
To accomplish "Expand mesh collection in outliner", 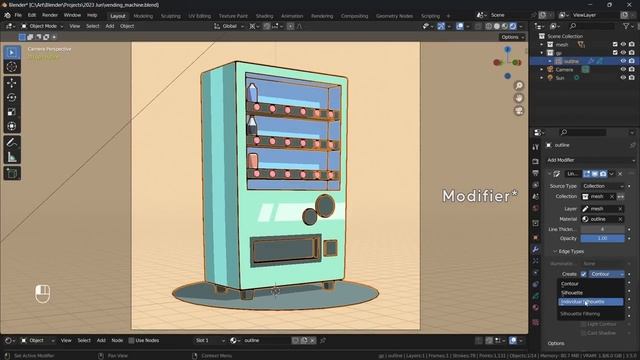I will point(542,44).
